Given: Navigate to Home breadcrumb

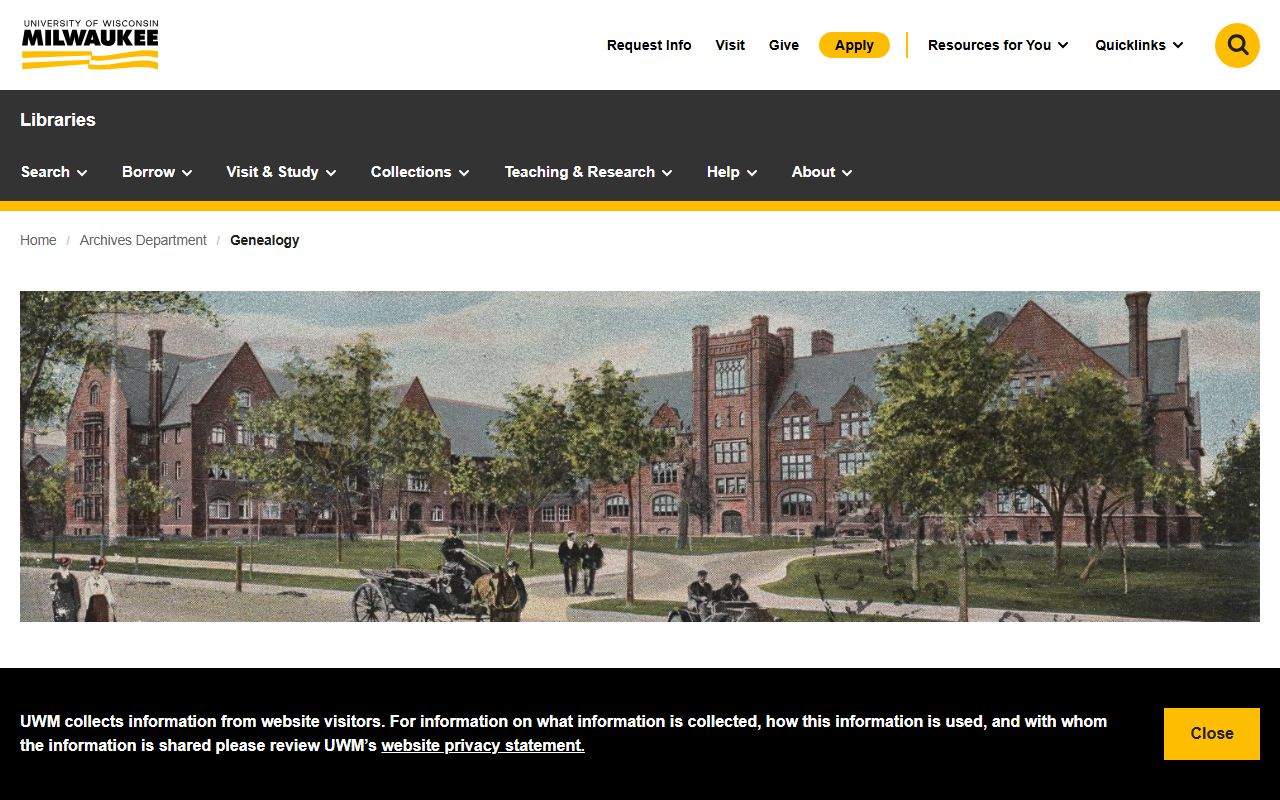Looking at the screenshot, I should [x=38, y=240].
